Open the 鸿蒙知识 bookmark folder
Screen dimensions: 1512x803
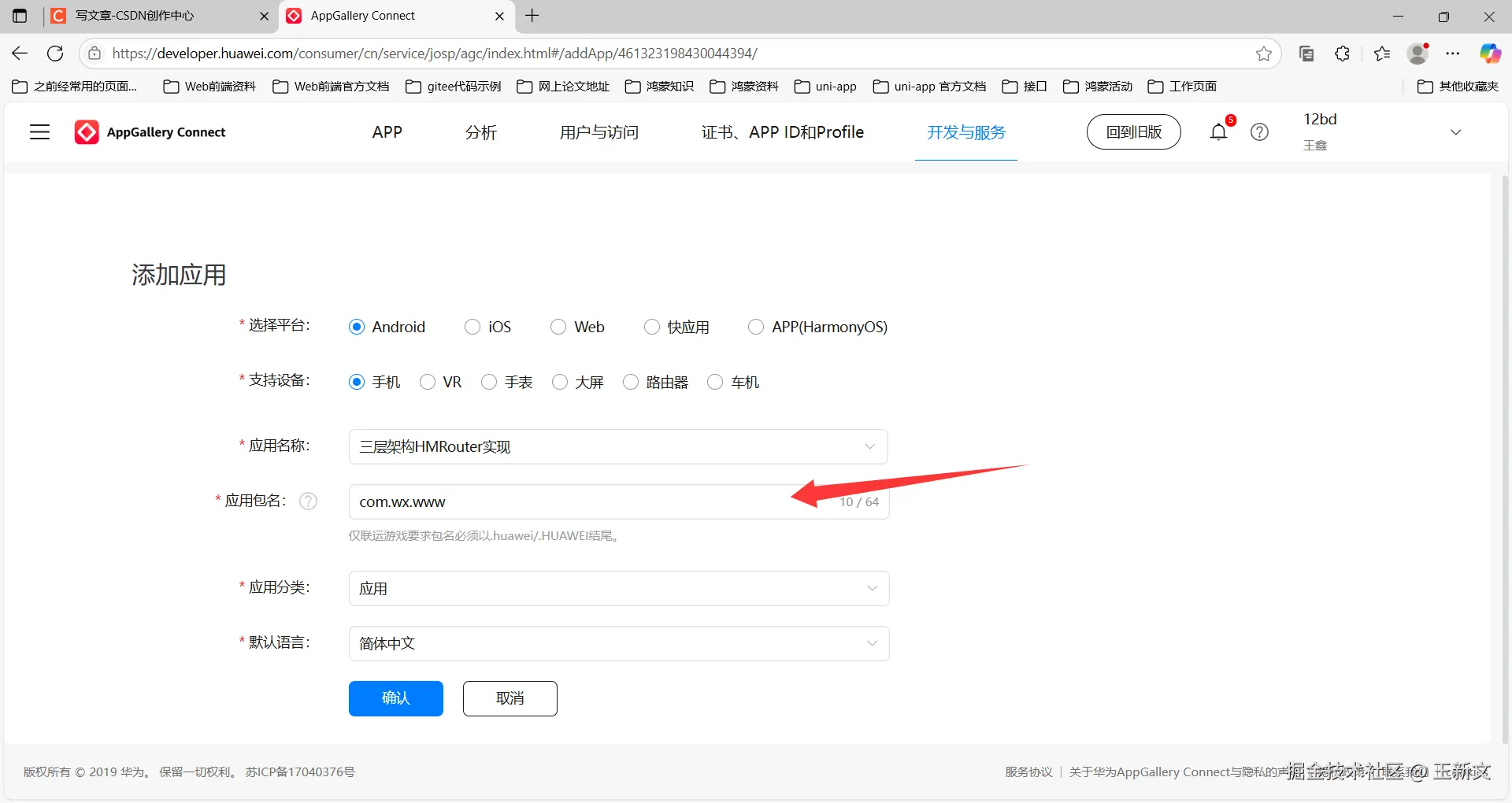point(660,87)
